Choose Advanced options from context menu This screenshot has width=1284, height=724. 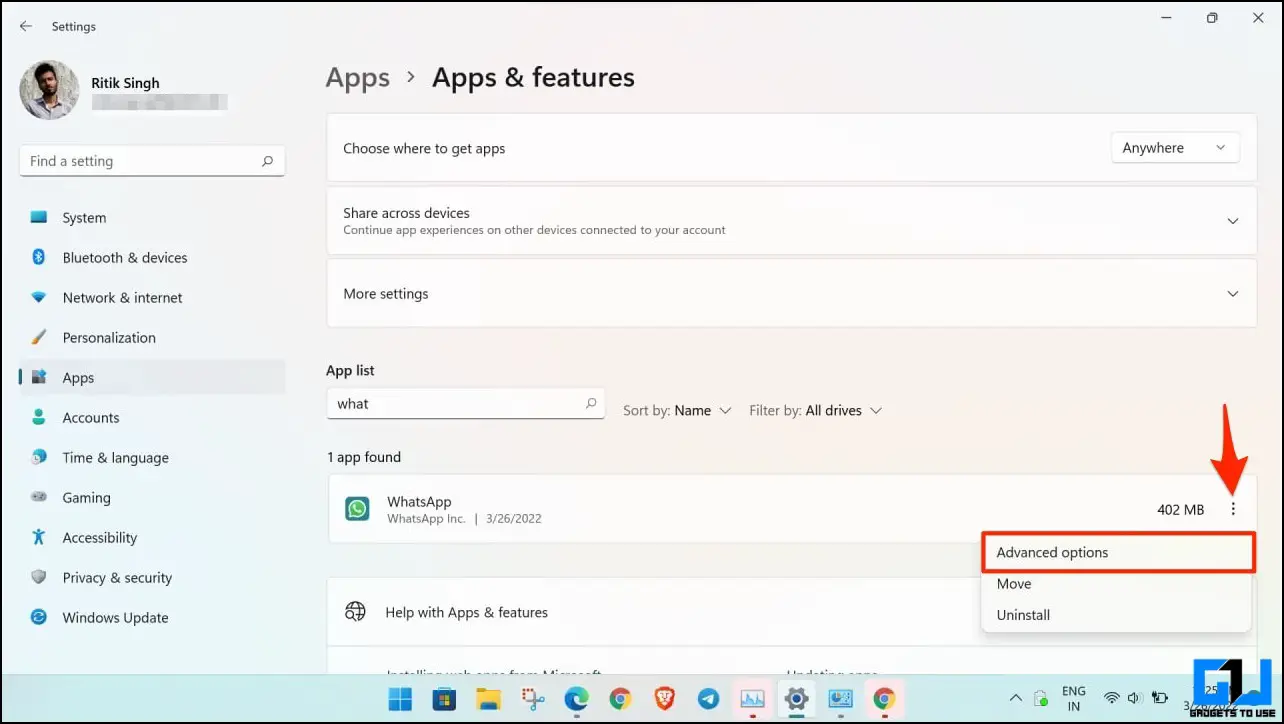[x=1117, y=552]
